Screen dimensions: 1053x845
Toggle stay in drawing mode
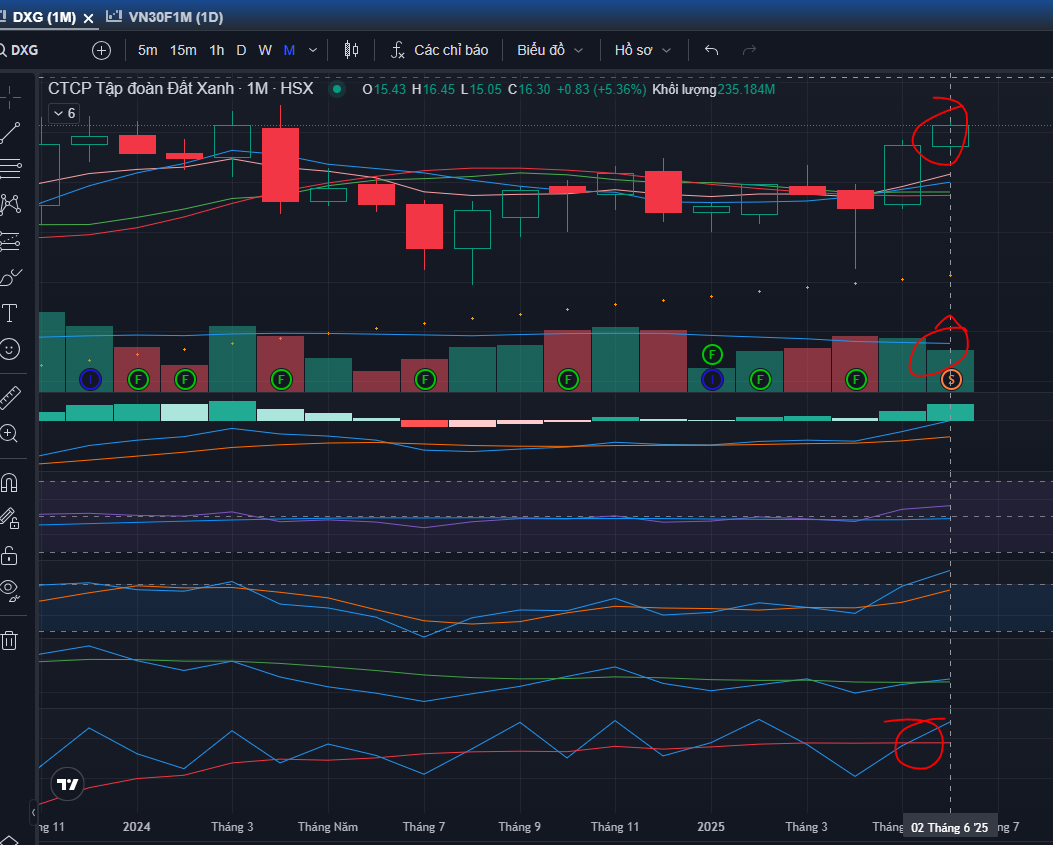(x=9, y=519)
